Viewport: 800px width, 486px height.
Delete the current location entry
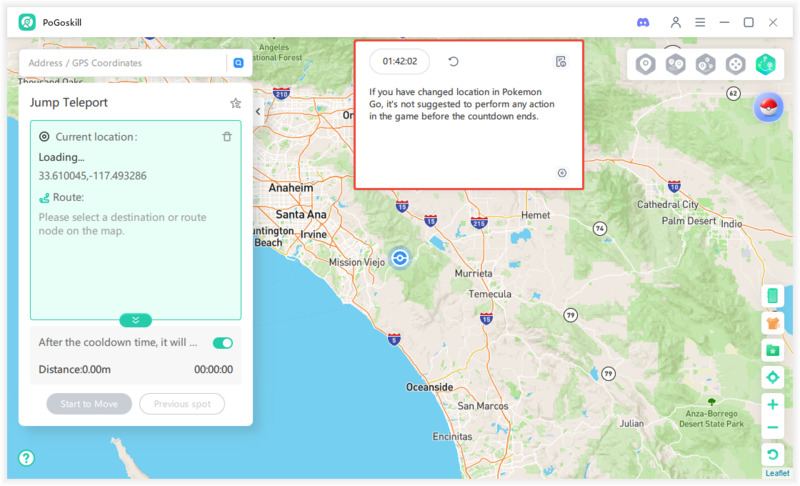pyautogui.click(x=227, y=137)
